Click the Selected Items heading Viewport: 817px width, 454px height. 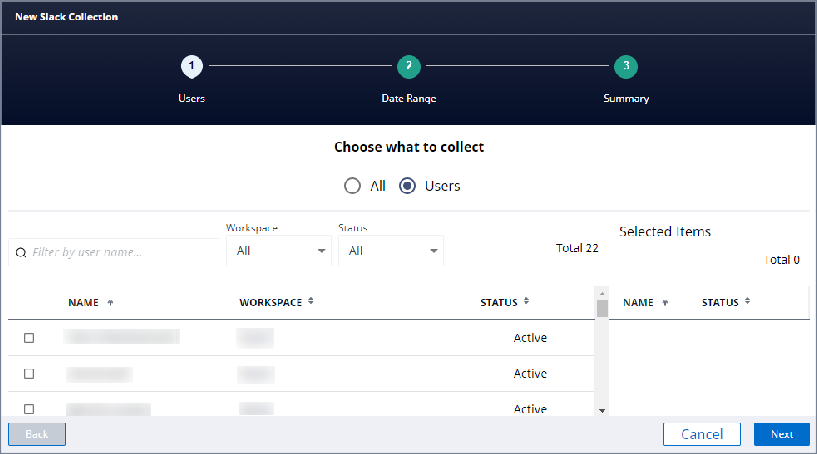click(665, 231)
